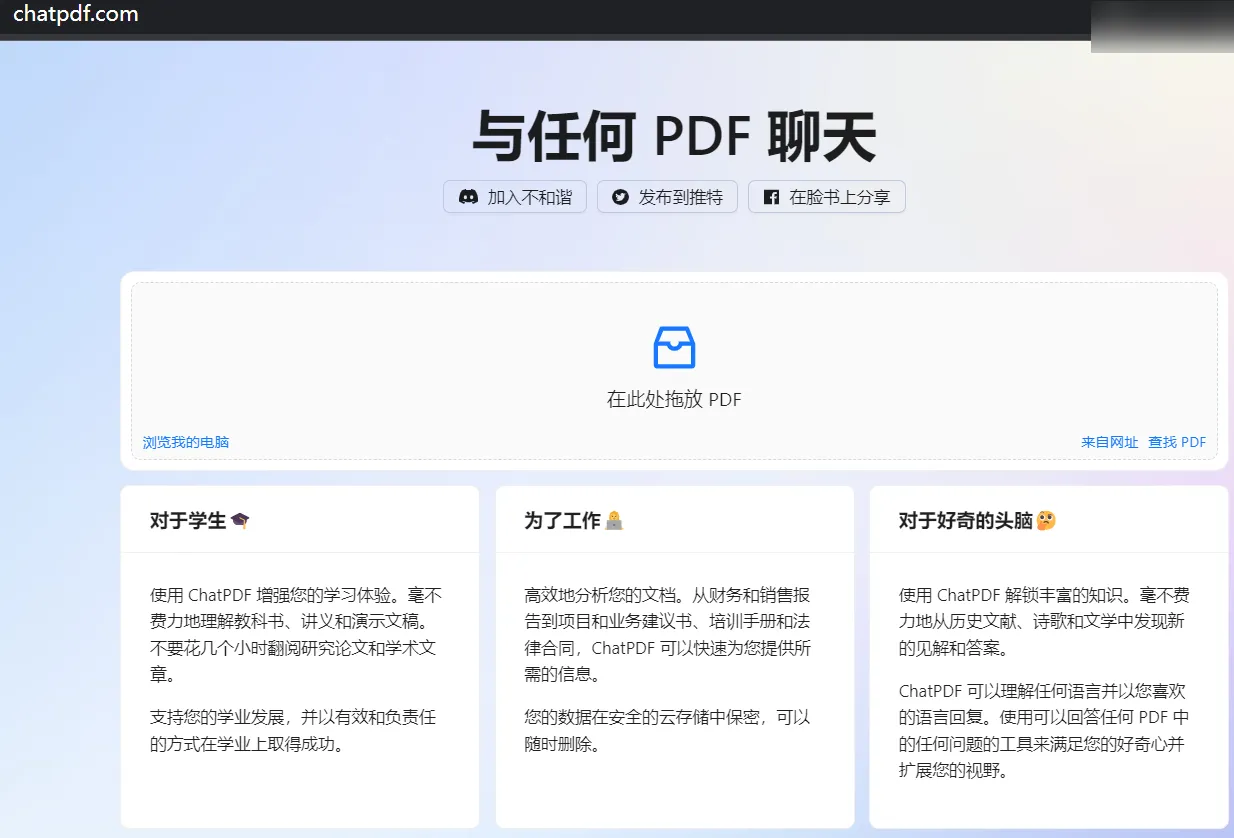Click the dark bar at top right corner
This screenshot has height=838, width=1234.
[1160, 22]
